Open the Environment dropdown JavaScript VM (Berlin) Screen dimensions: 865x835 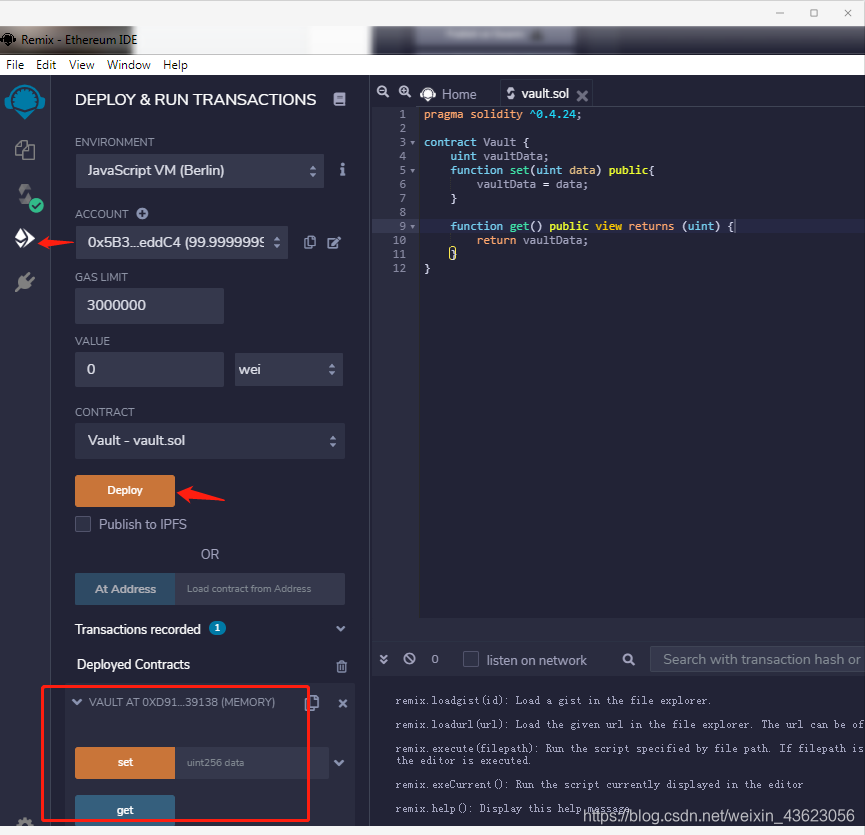pyautogui.click(x=200, y=170)
